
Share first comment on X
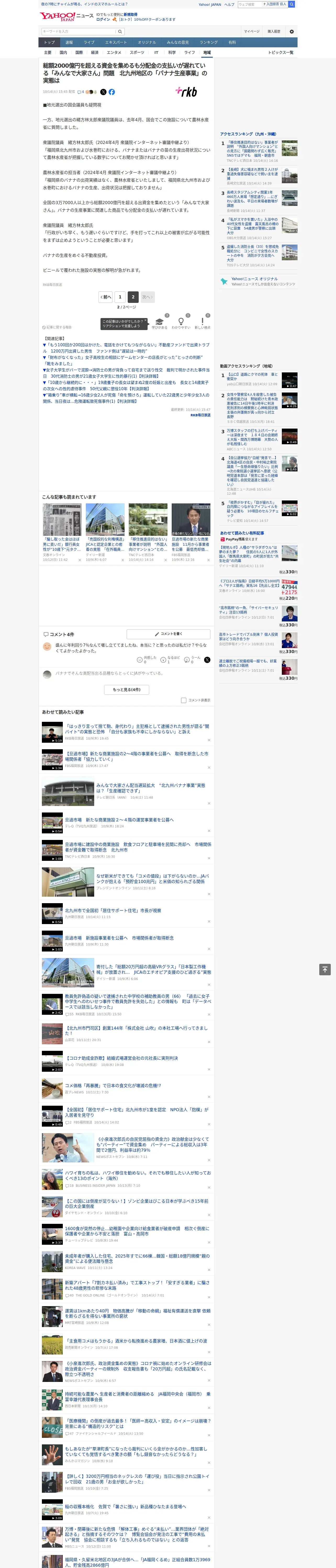(207, 660)
